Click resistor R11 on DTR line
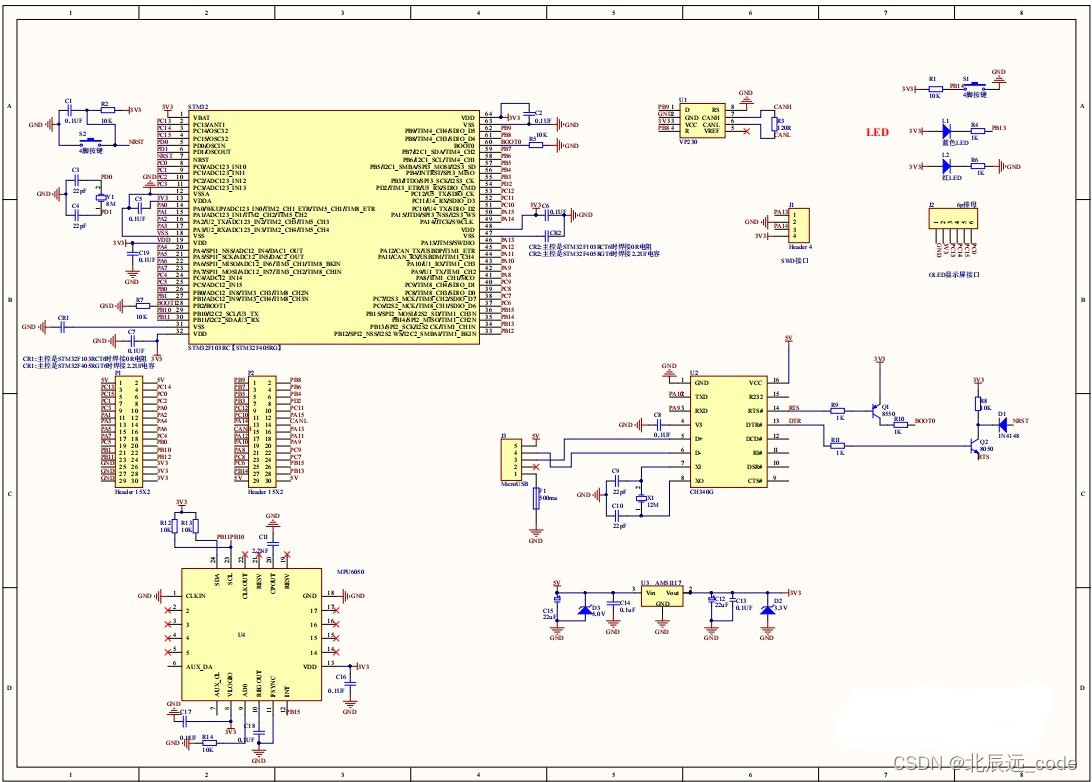 (x=838, y=444)
